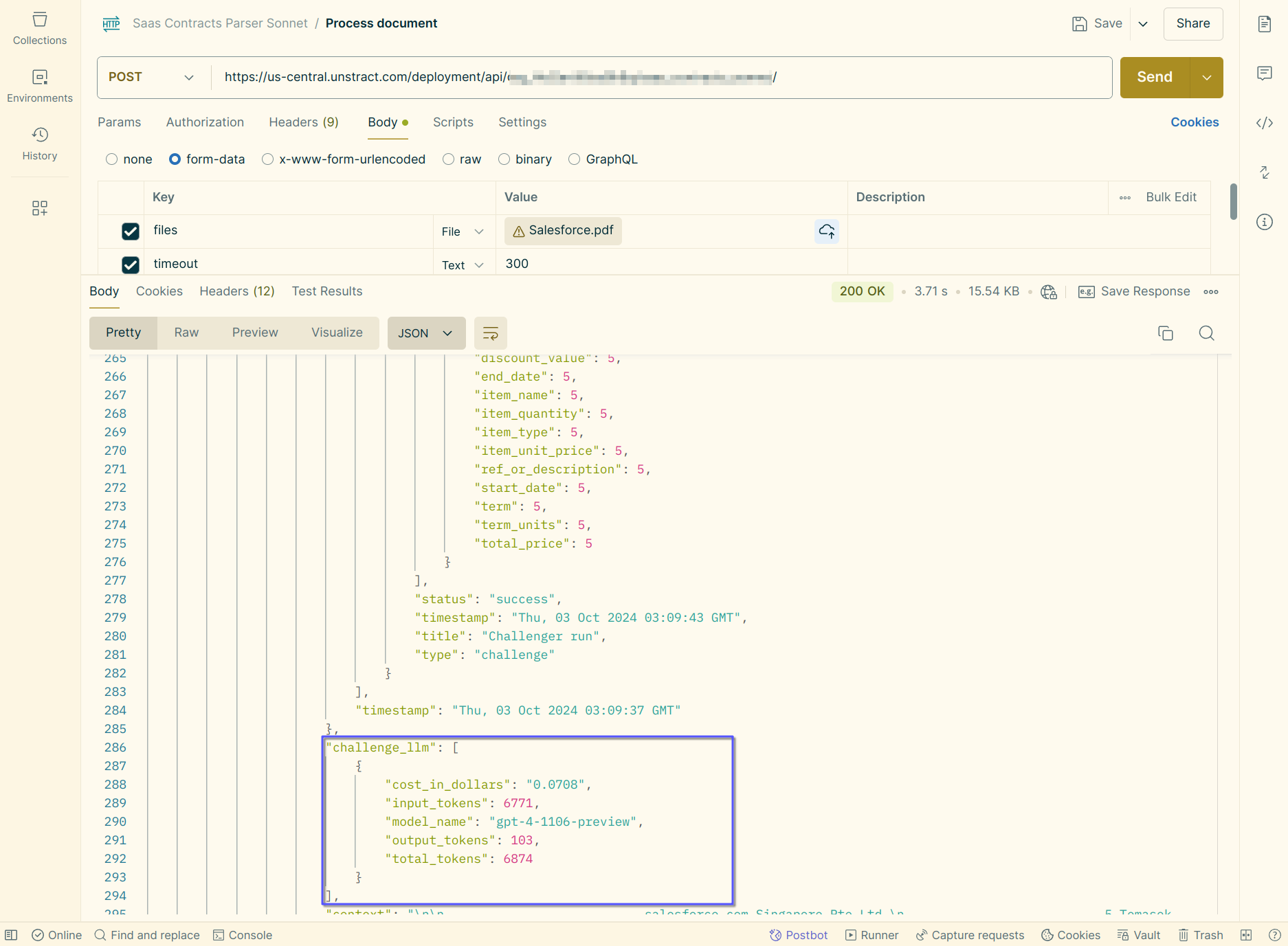Switch to the response Headers (12) tab
The image size is (1288, 946).
(x=237, y=291)
